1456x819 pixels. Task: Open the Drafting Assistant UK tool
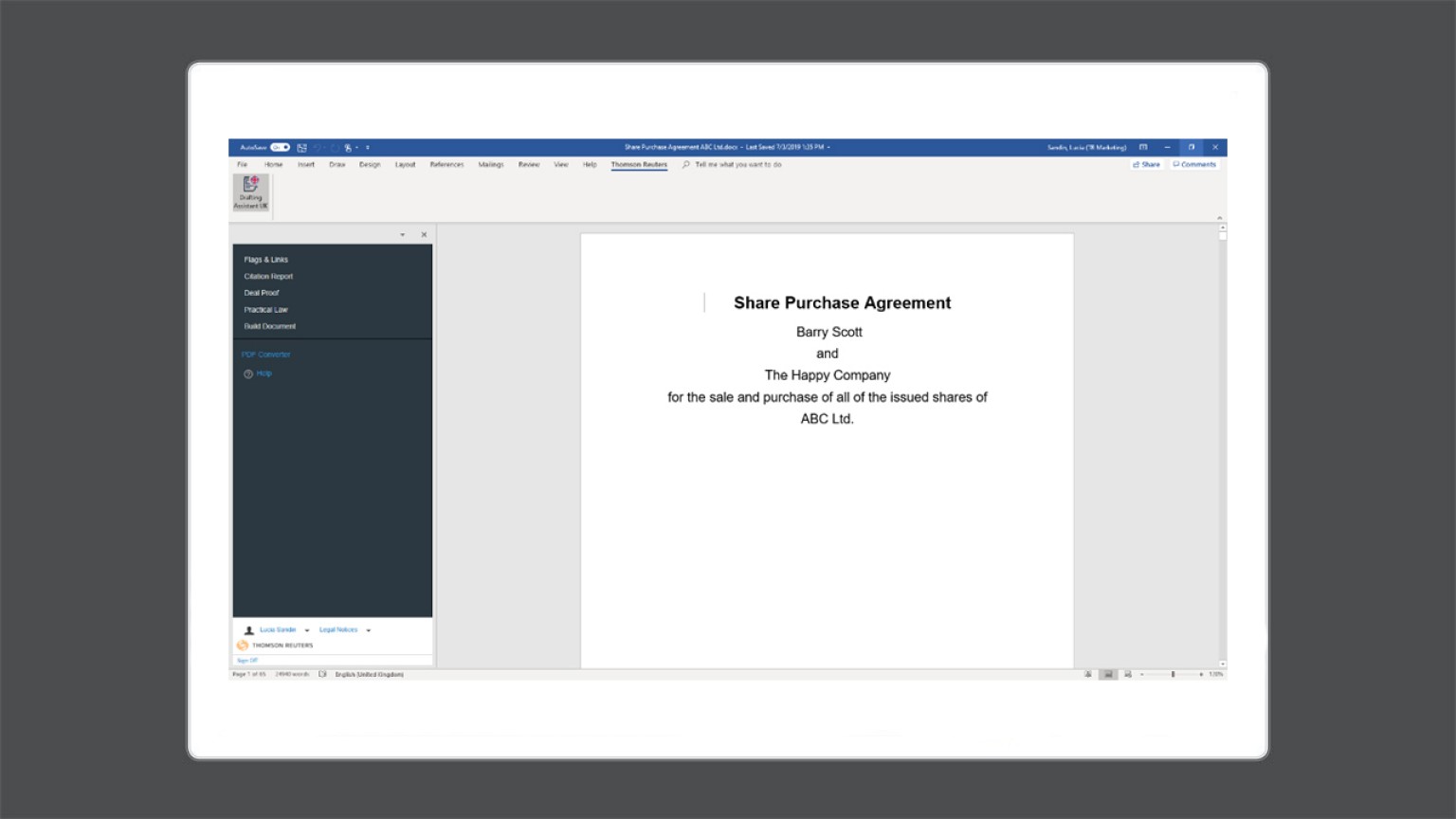click(x=249, y=193)
